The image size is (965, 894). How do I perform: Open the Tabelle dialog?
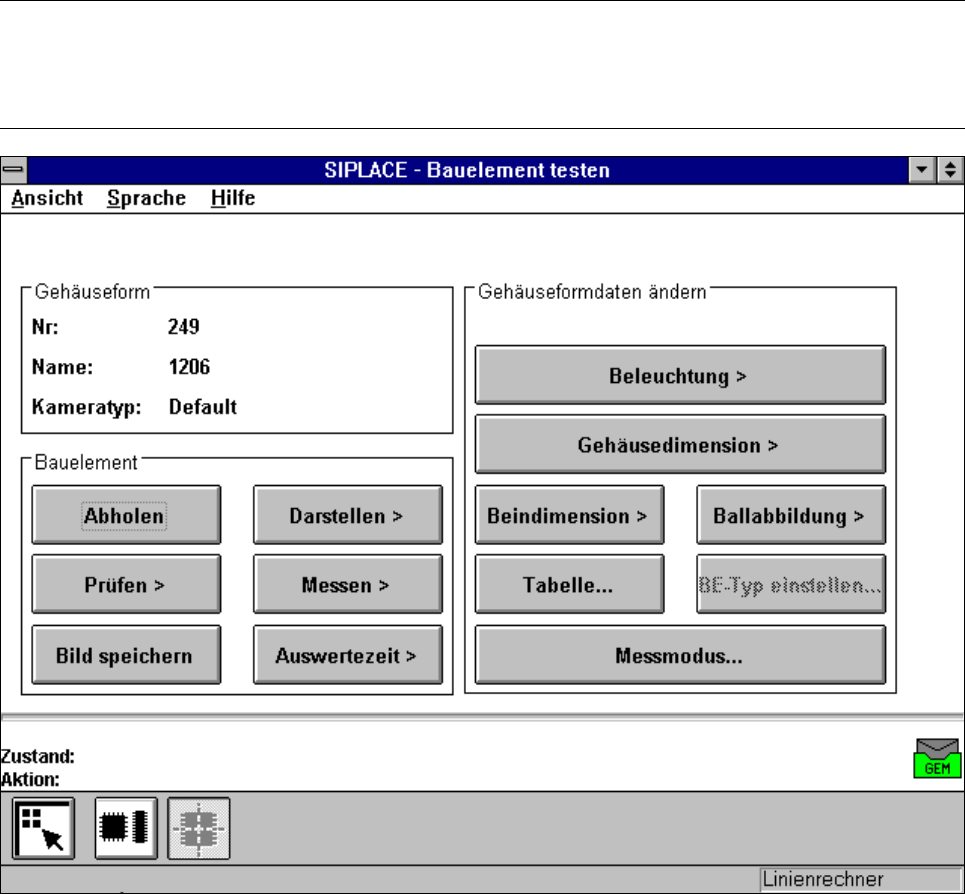(568, 585)
